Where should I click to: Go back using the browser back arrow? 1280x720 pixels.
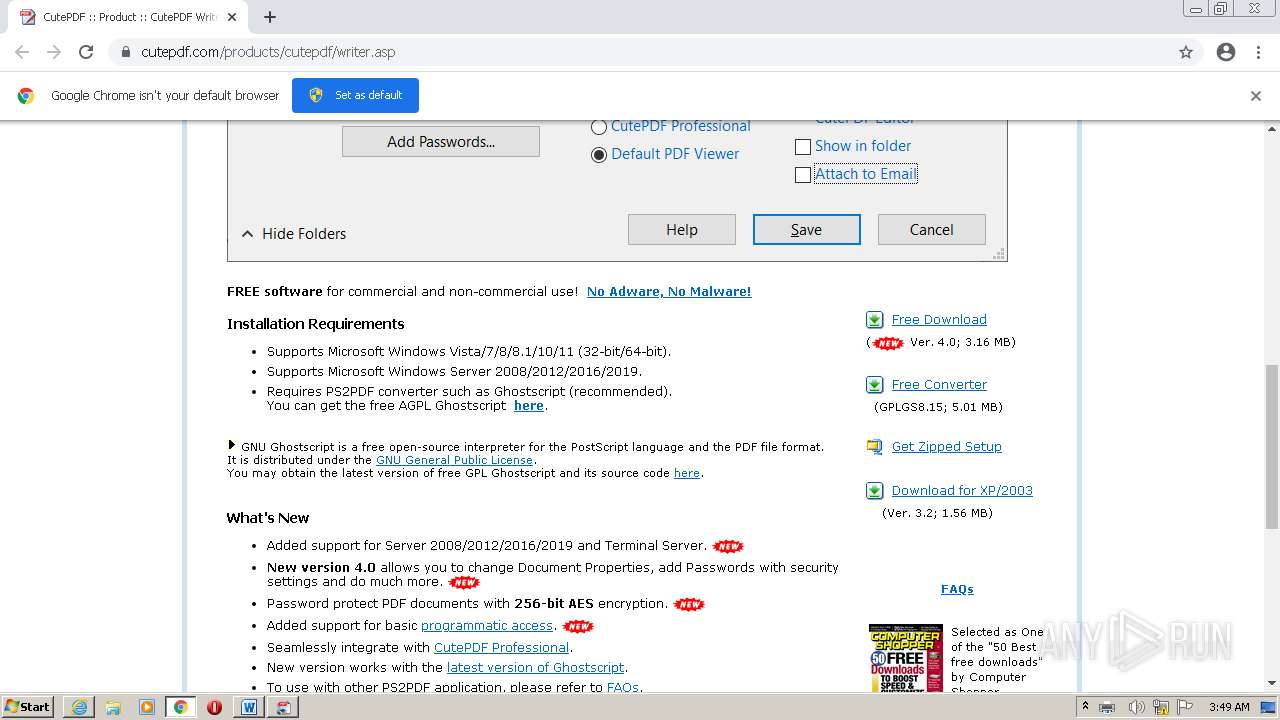click(x=22, y=52)
